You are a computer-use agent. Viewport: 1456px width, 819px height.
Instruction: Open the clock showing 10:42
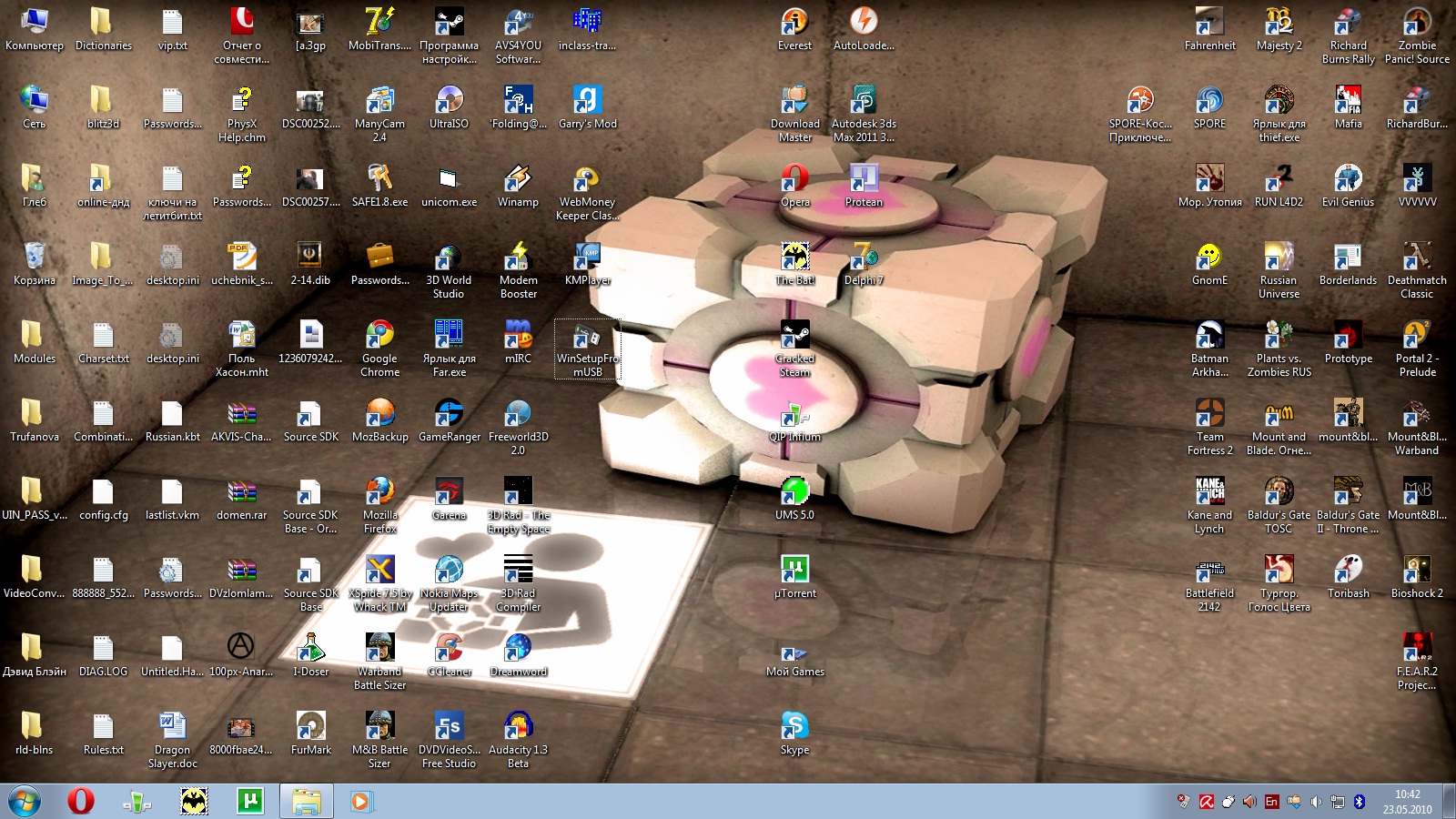coord(1407,802)
